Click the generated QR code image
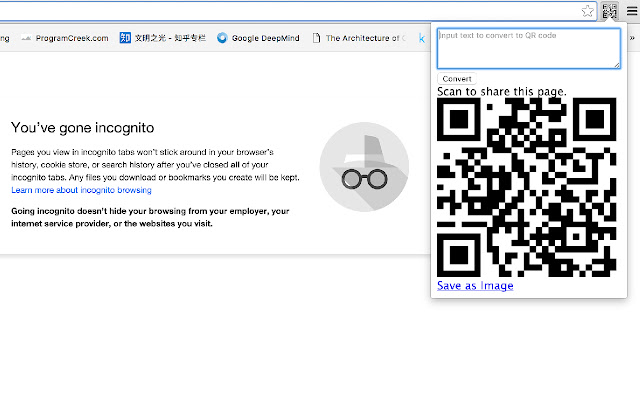640x400 pixels. pyautogui.click(x=529, y=187)
